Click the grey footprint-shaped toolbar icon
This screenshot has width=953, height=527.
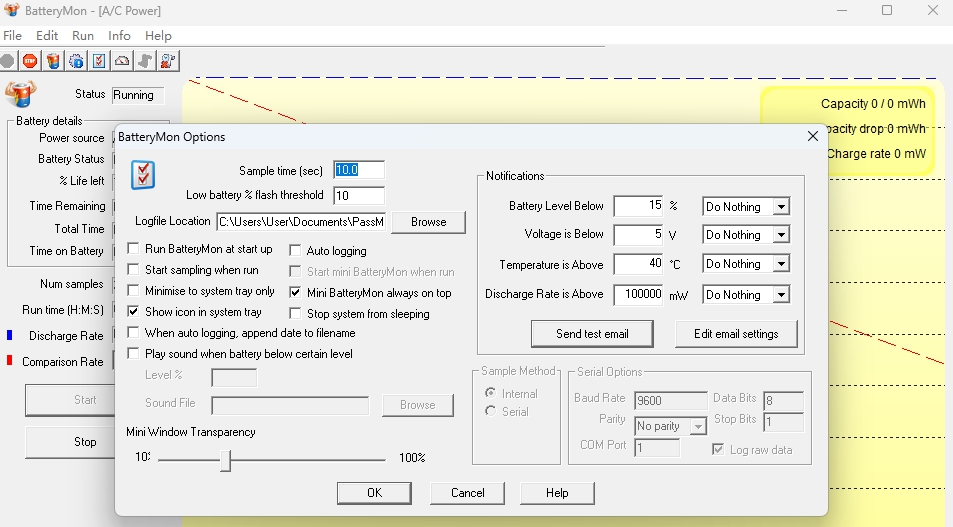145,61
